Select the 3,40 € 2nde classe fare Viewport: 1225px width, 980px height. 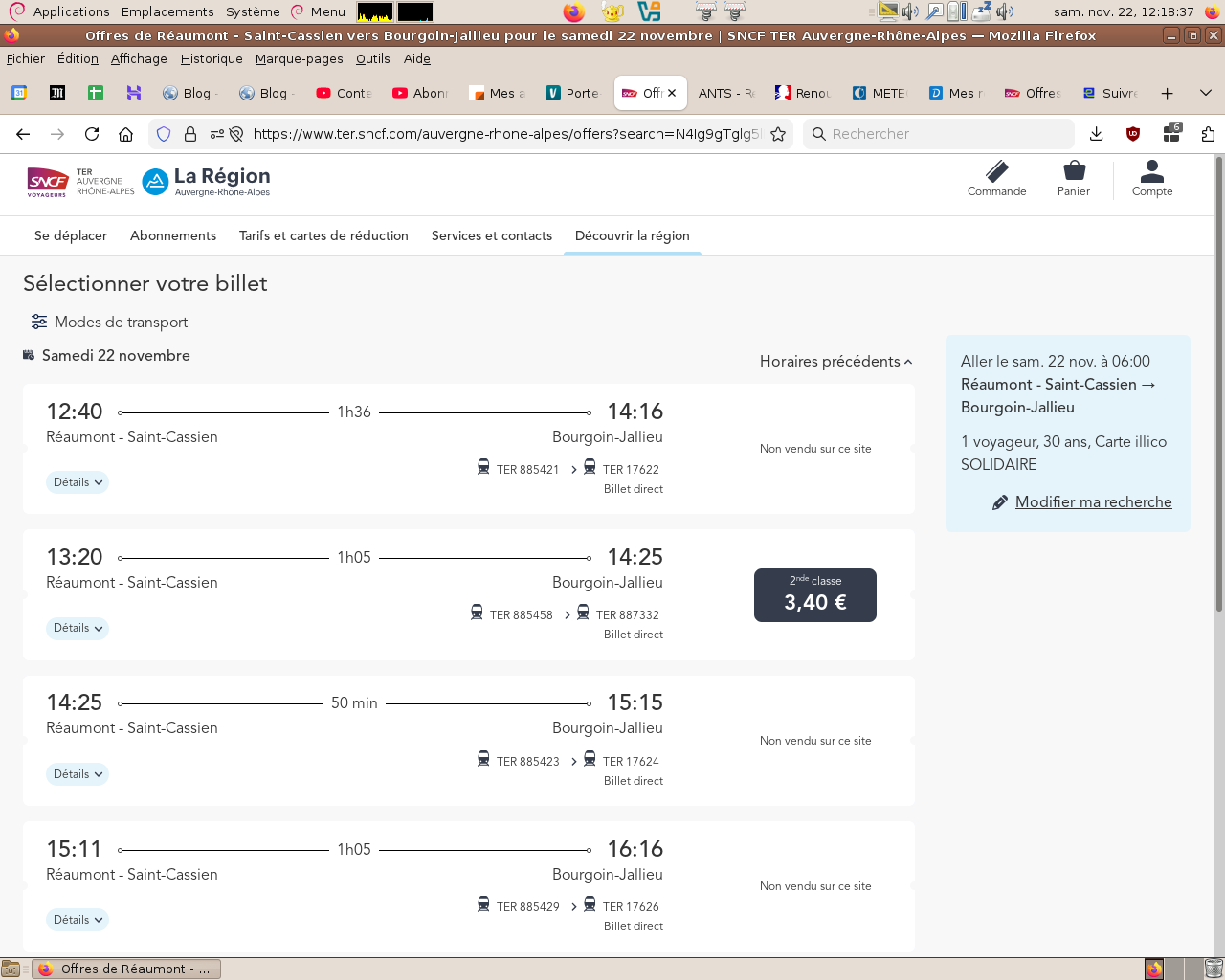[815, 595]
